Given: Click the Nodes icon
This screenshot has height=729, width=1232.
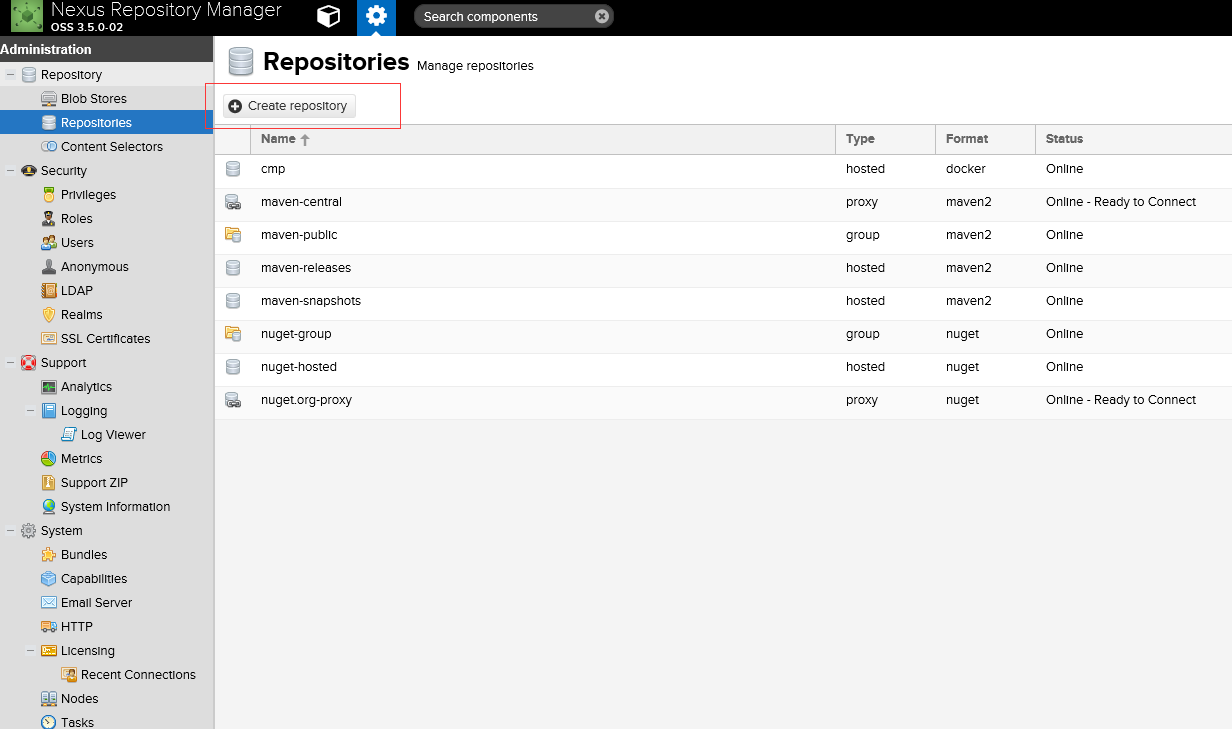Looking at the screenshot, I should tap(49, 699).
